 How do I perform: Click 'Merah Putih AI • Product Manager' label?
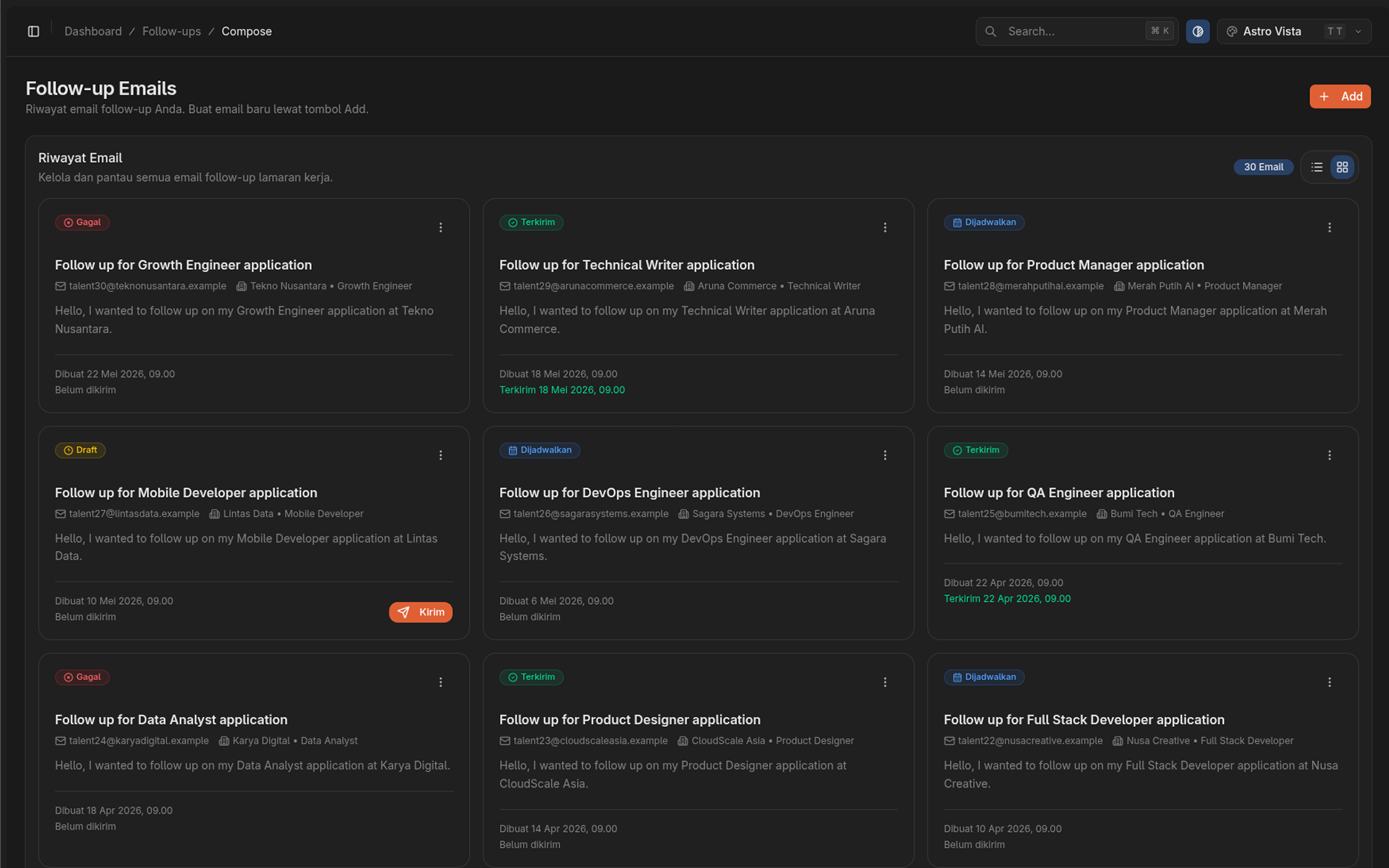coord(1205,286)
